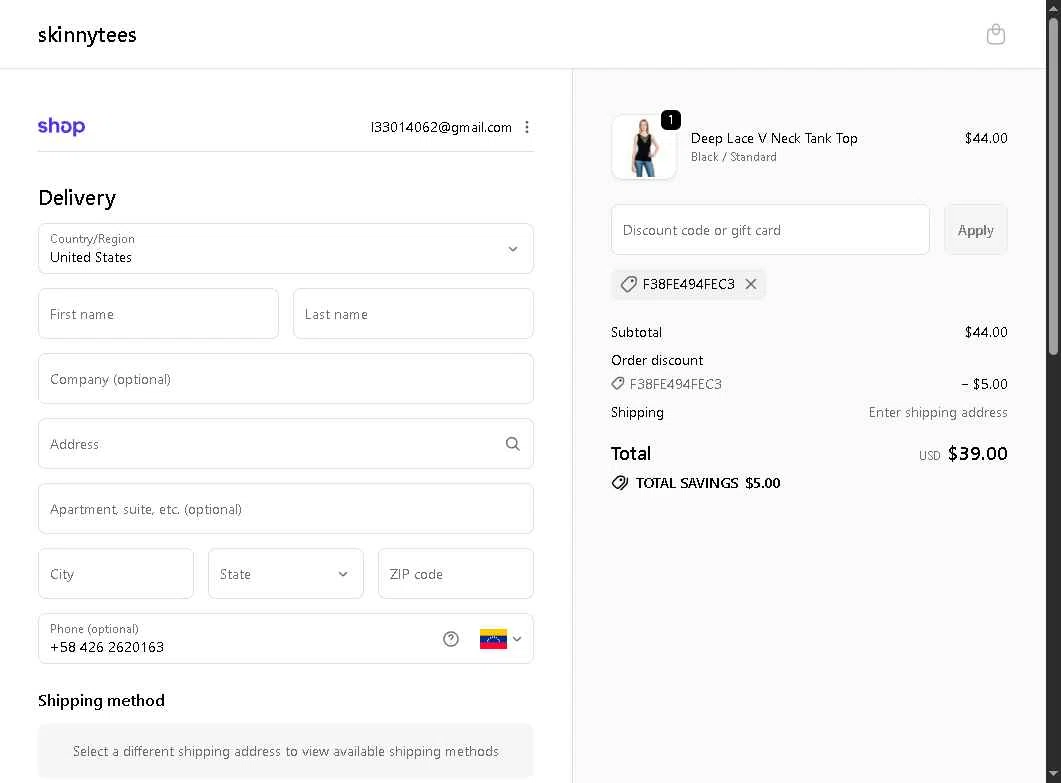Screen dimensions: 1061x783
Task: Click the discount tag icon in applied code chip
Action: pyautogui.click(x=629, y=284)
